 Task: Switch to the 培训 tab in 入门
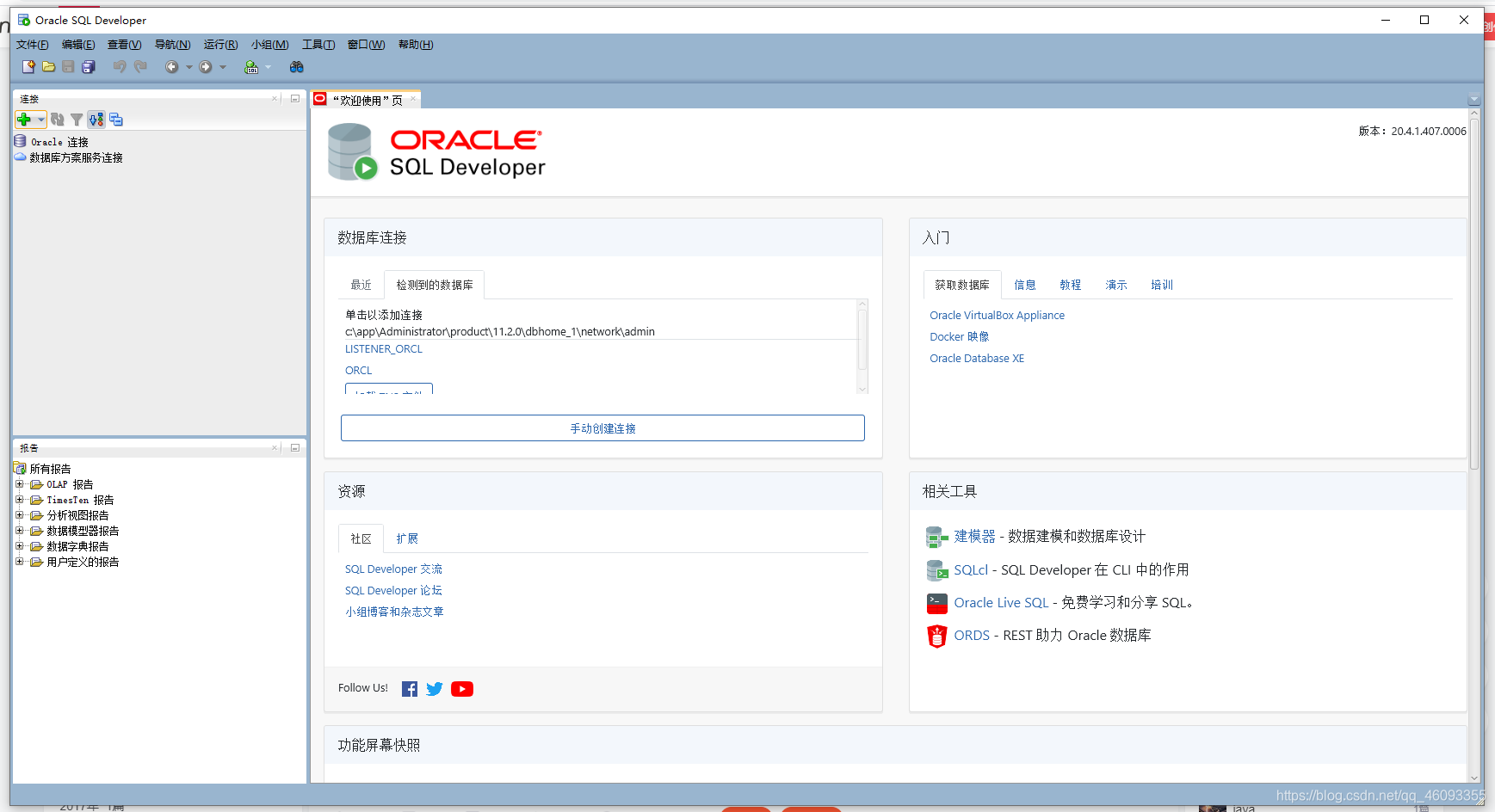coord(1162,285)
